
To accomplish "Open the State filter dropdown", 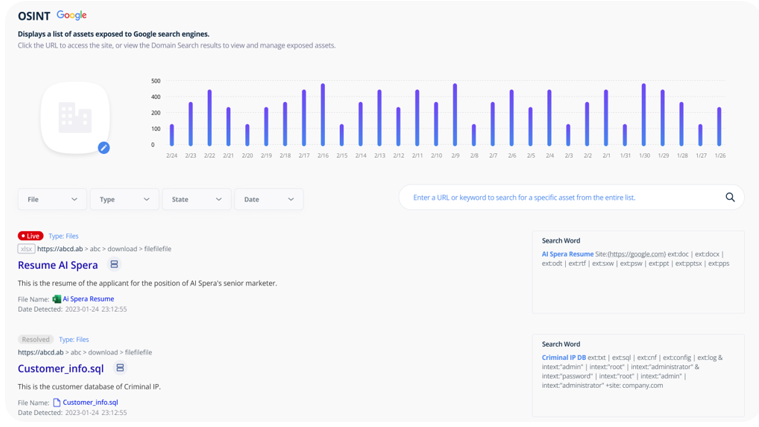I will pos(196,199).
